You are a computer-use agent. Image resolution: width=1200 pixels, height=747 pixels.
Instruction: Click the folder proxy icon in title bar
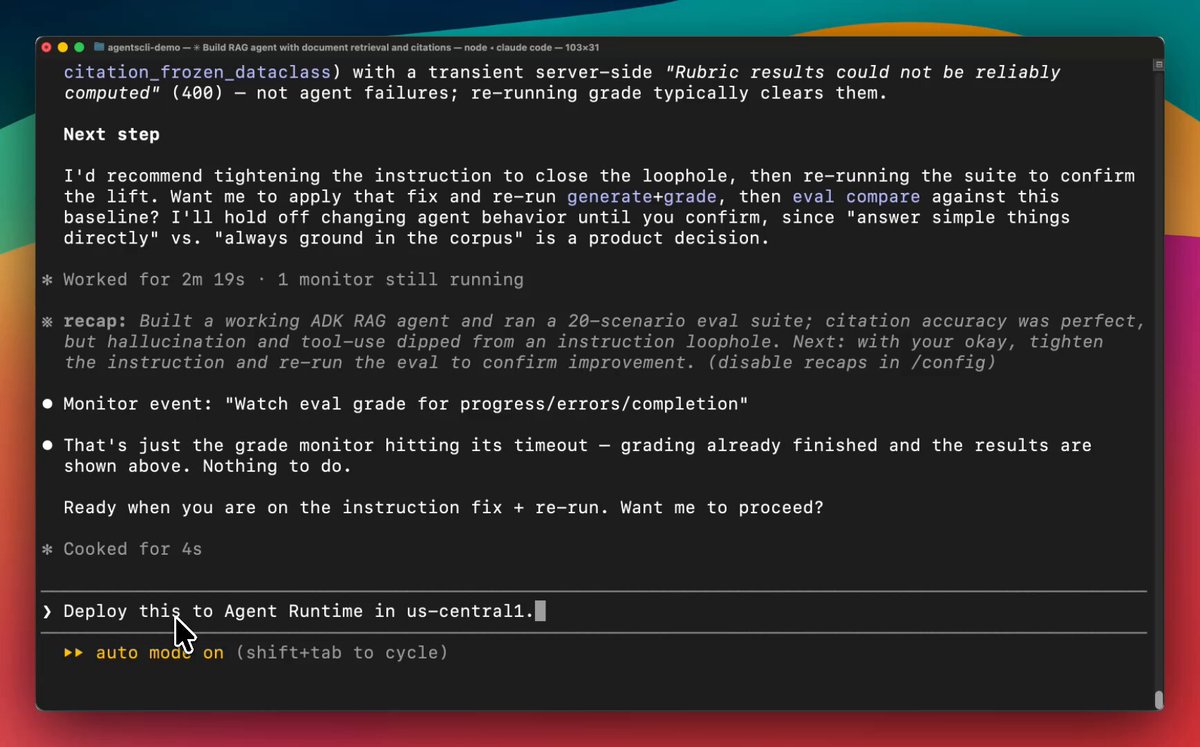pos(99,47)
